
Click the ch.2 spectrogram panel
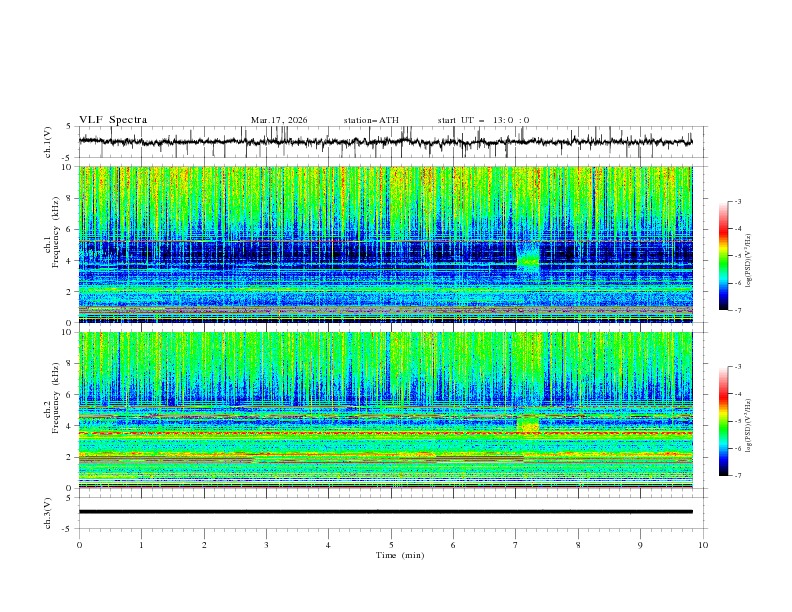[x=386, y=410]
